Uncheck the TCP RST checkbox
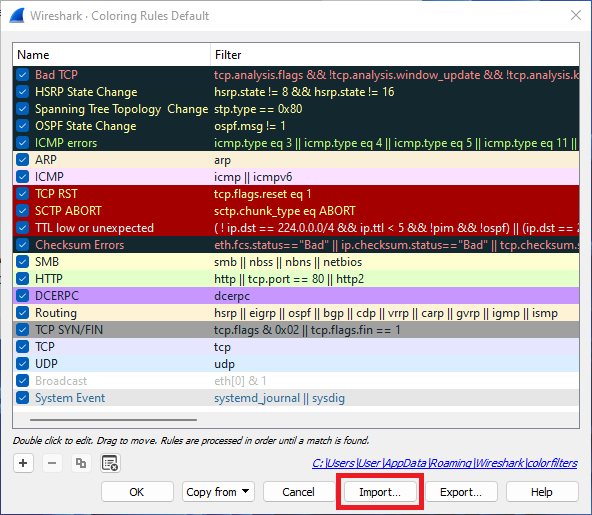592x515 pixels. 23,194
